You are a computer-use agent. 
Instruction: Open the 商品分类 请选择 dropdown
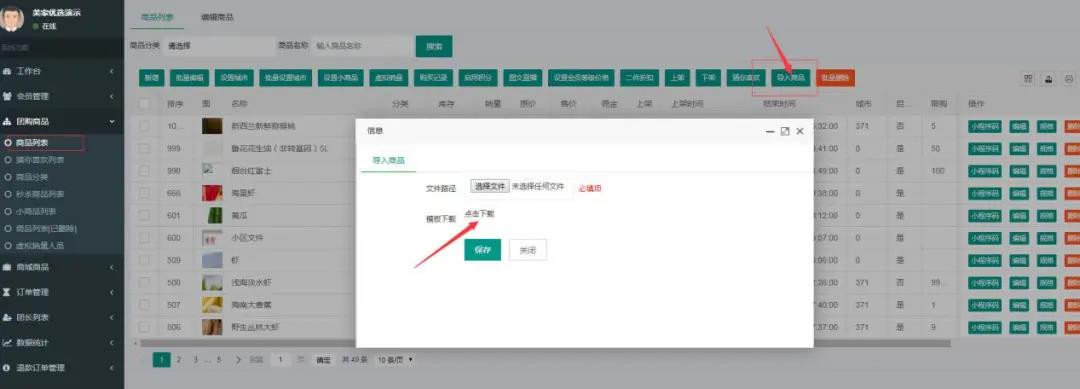(x=219, y=46)
